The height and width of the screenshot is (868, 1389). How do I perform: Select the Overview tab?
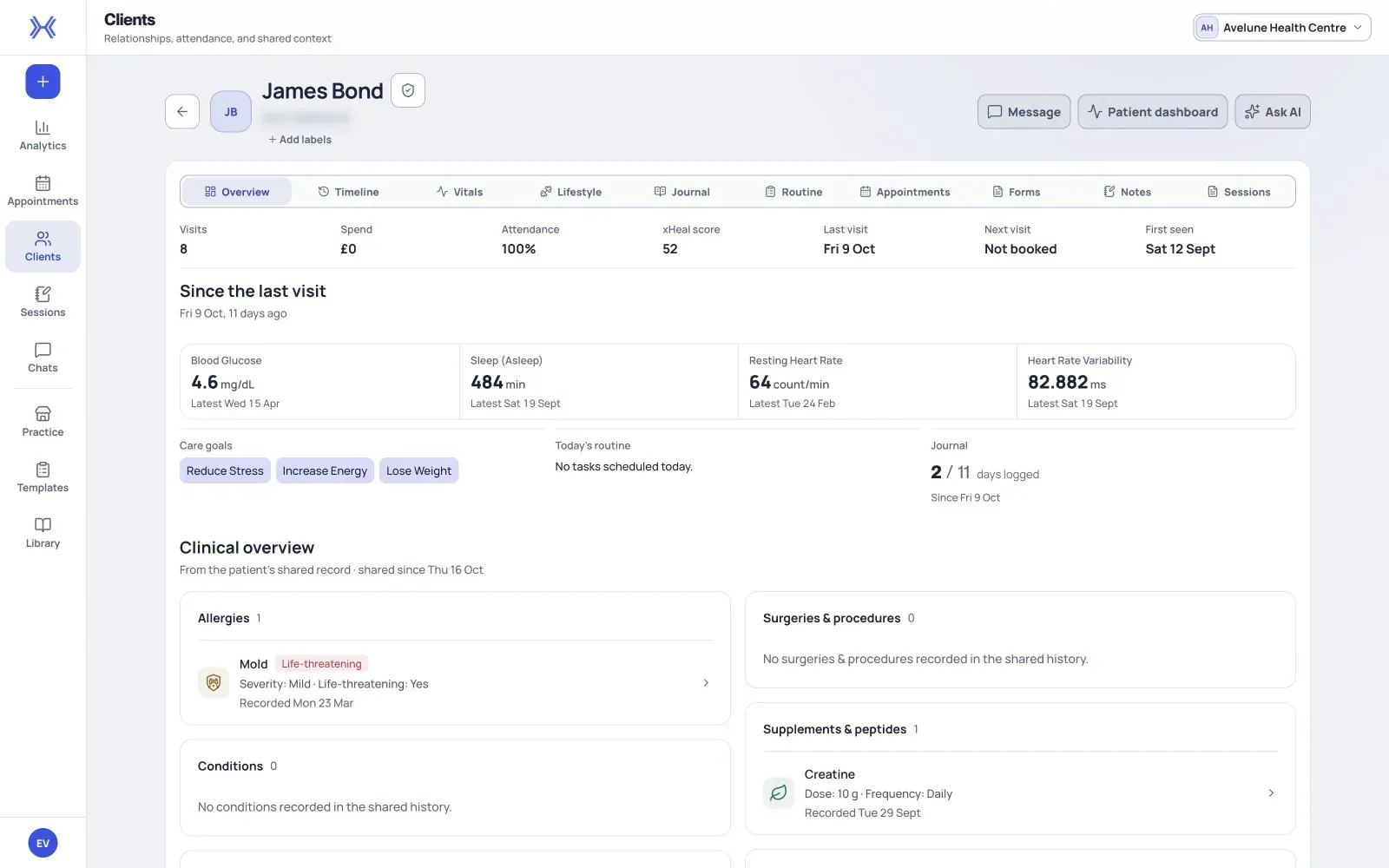237,192
